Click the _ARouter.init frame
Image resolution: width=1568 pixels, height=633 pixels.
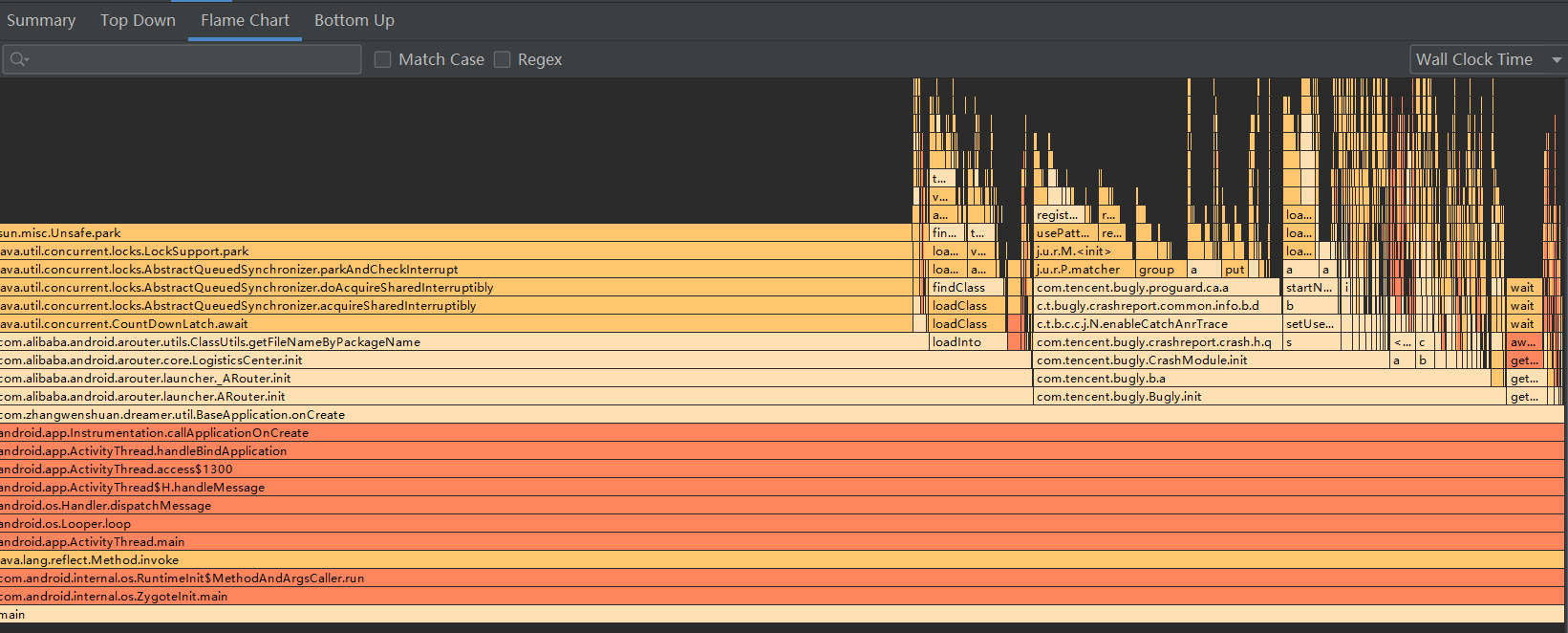[515, 379]
